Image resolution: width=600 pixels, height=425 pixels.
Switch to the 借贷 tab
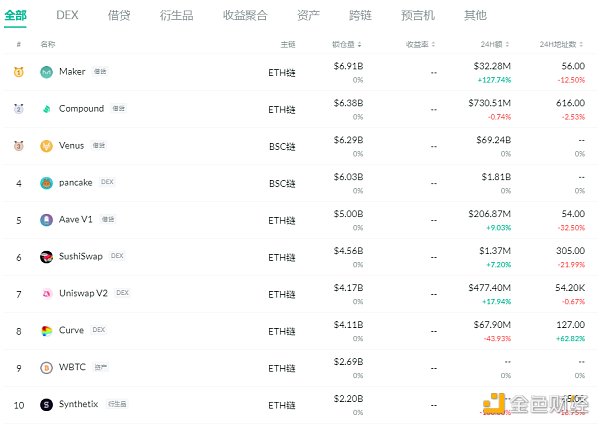pos(119,15)
